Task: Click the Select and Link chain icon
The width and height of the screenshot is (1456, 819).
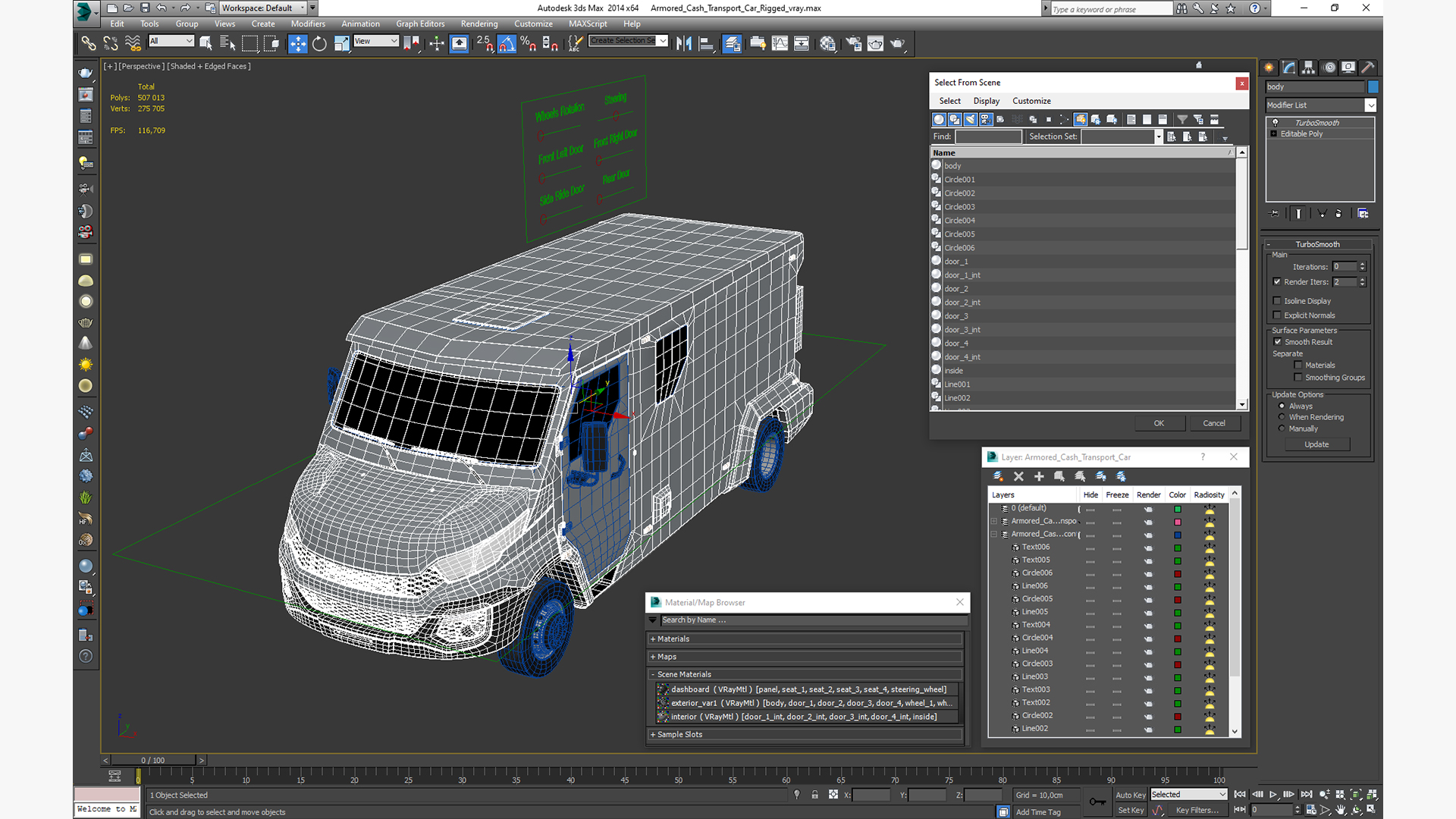Action: coord(89,44)
